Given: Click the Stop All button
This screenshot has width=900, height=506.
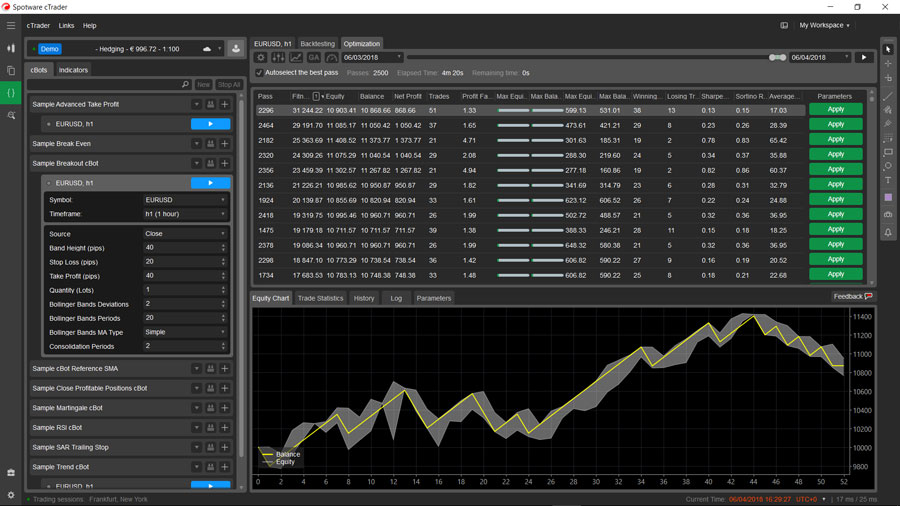Looking at the screenshot, I should (x=228, y=84).
